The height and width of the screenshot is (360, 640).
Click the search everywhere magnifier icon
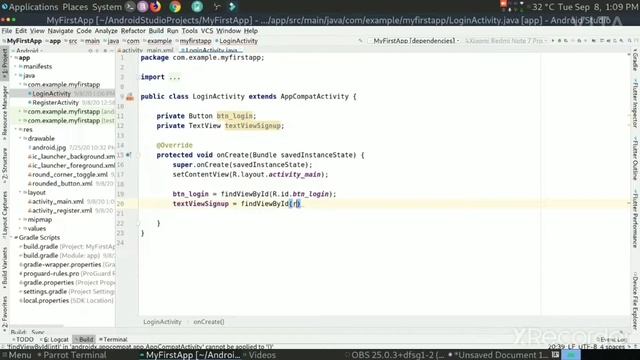(x=630, y=41)
